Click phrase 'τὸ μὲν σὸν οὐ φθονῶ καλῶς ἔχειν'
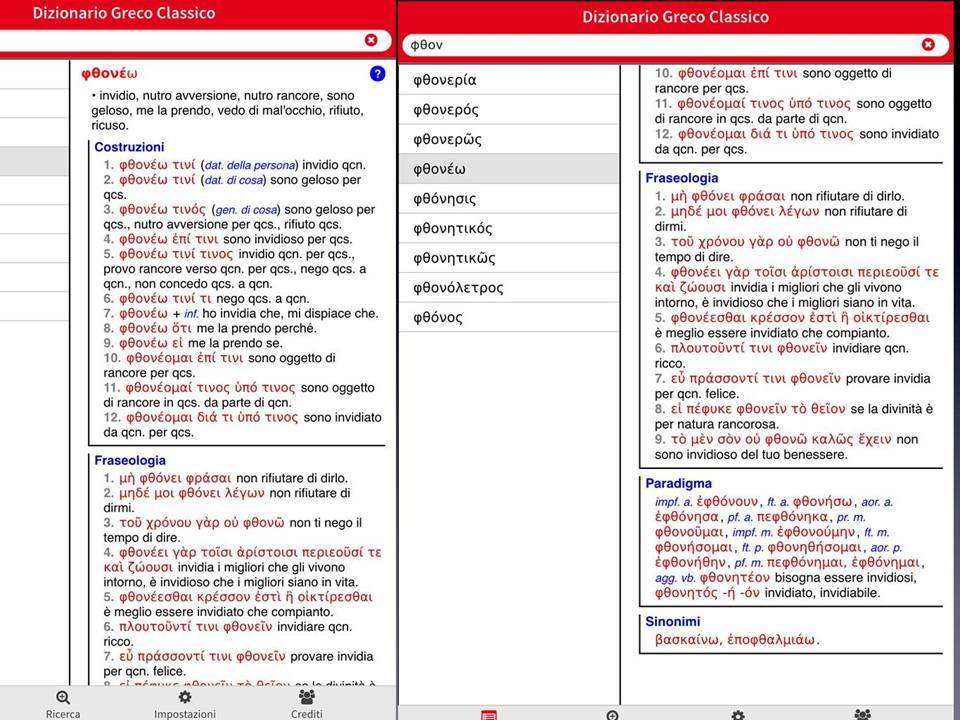960x720 pixels. click(x=781, y=440)
